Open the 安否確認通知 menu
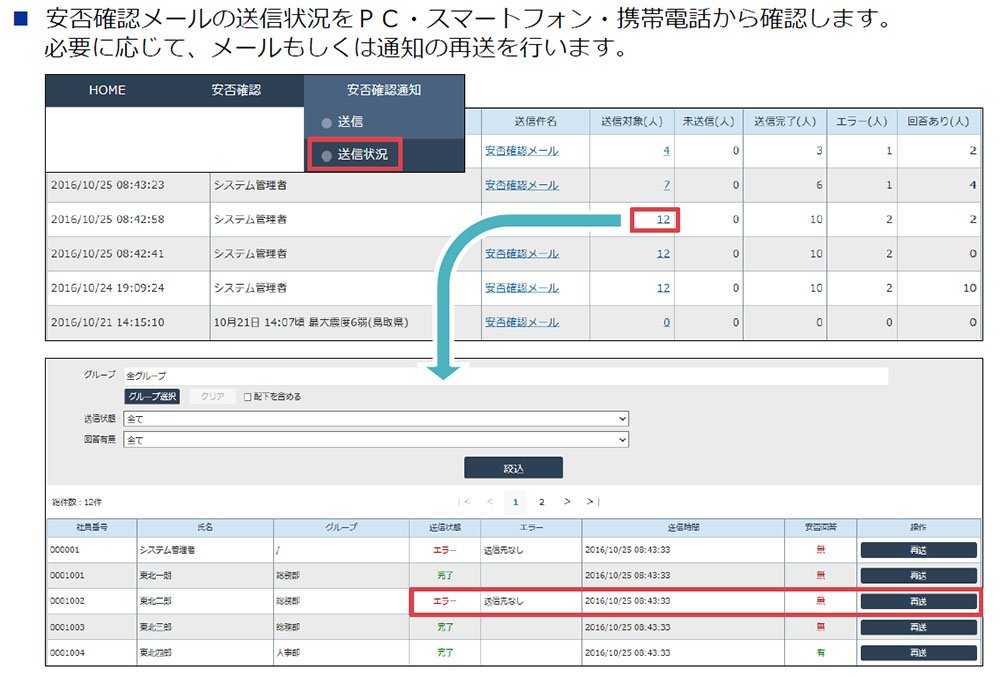 pyautogui.click(x=384, y=90)
